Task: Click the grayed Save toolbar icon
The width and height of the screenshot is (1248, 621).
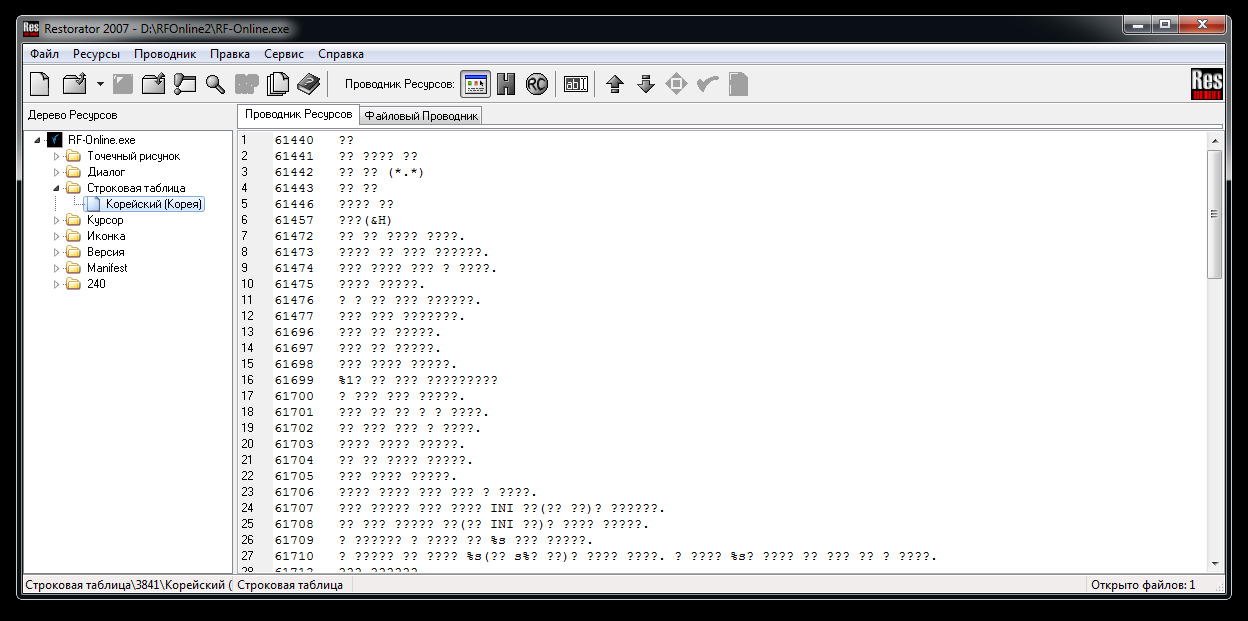Action: click(123, 84)
